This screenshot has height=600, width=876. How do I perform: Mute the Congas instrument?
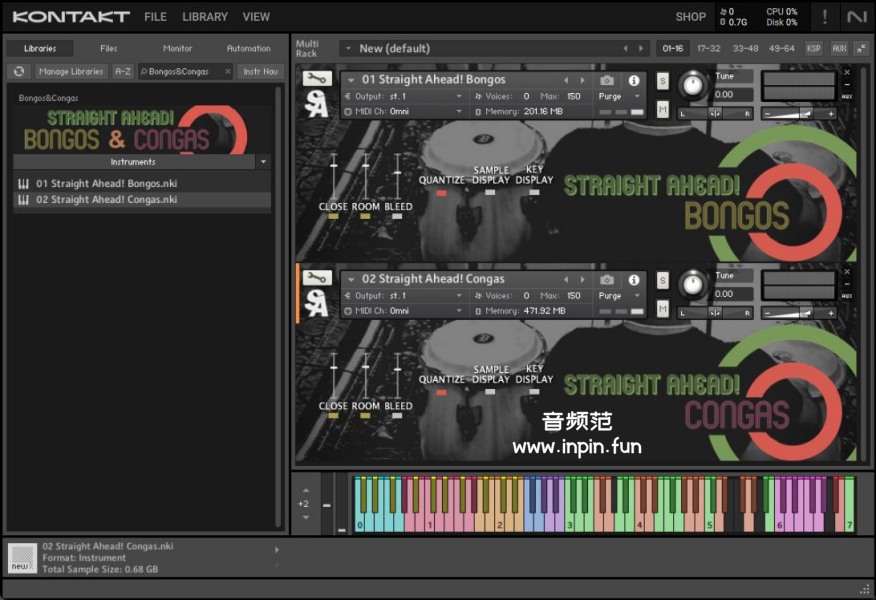(663, 309)
